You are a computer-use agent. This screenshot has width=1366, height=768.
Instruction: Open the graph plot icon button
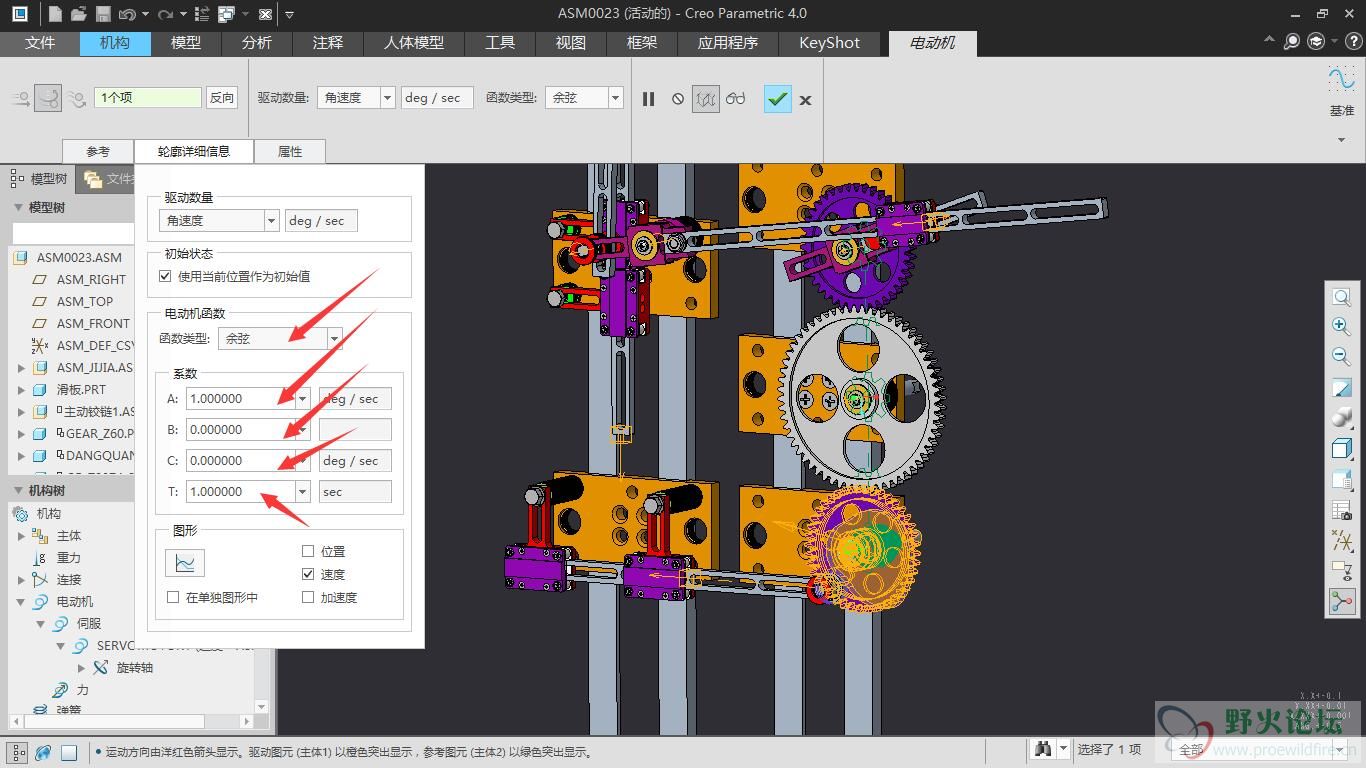(x=185, y=563)
